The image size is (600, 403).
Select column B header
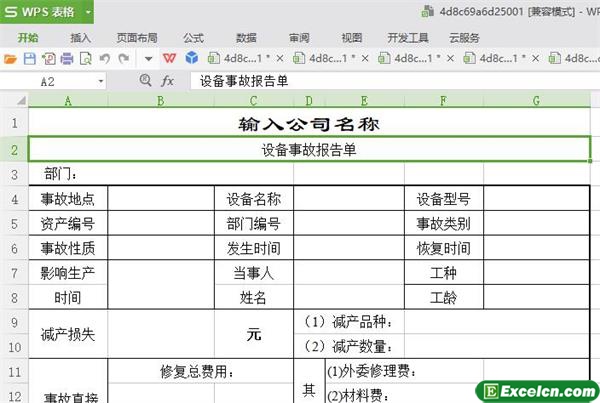coord(161,101)
